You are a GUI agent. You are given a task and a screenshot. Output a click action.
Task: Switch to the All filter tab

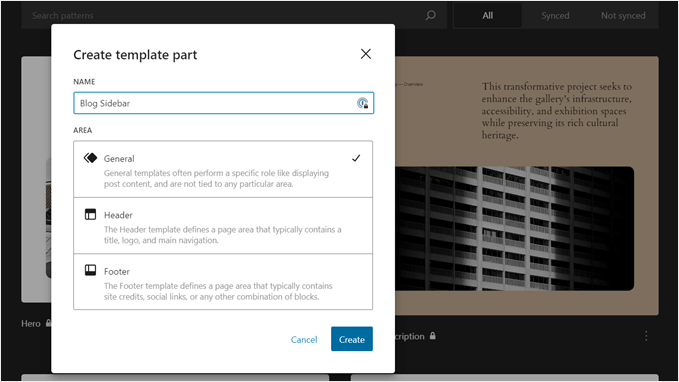[488, 16]
